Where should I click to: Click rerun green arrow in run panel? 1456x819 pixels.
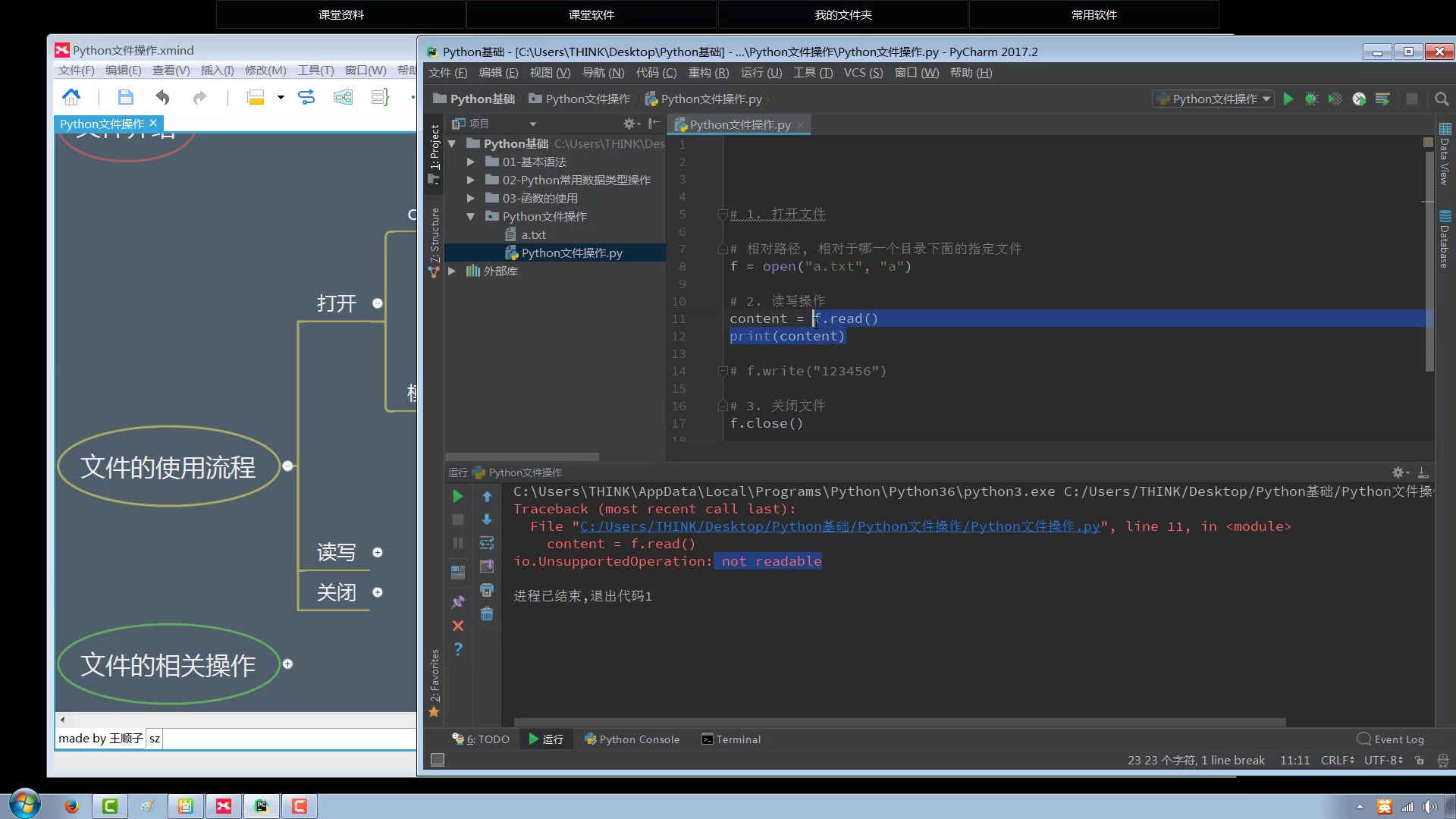458,496
